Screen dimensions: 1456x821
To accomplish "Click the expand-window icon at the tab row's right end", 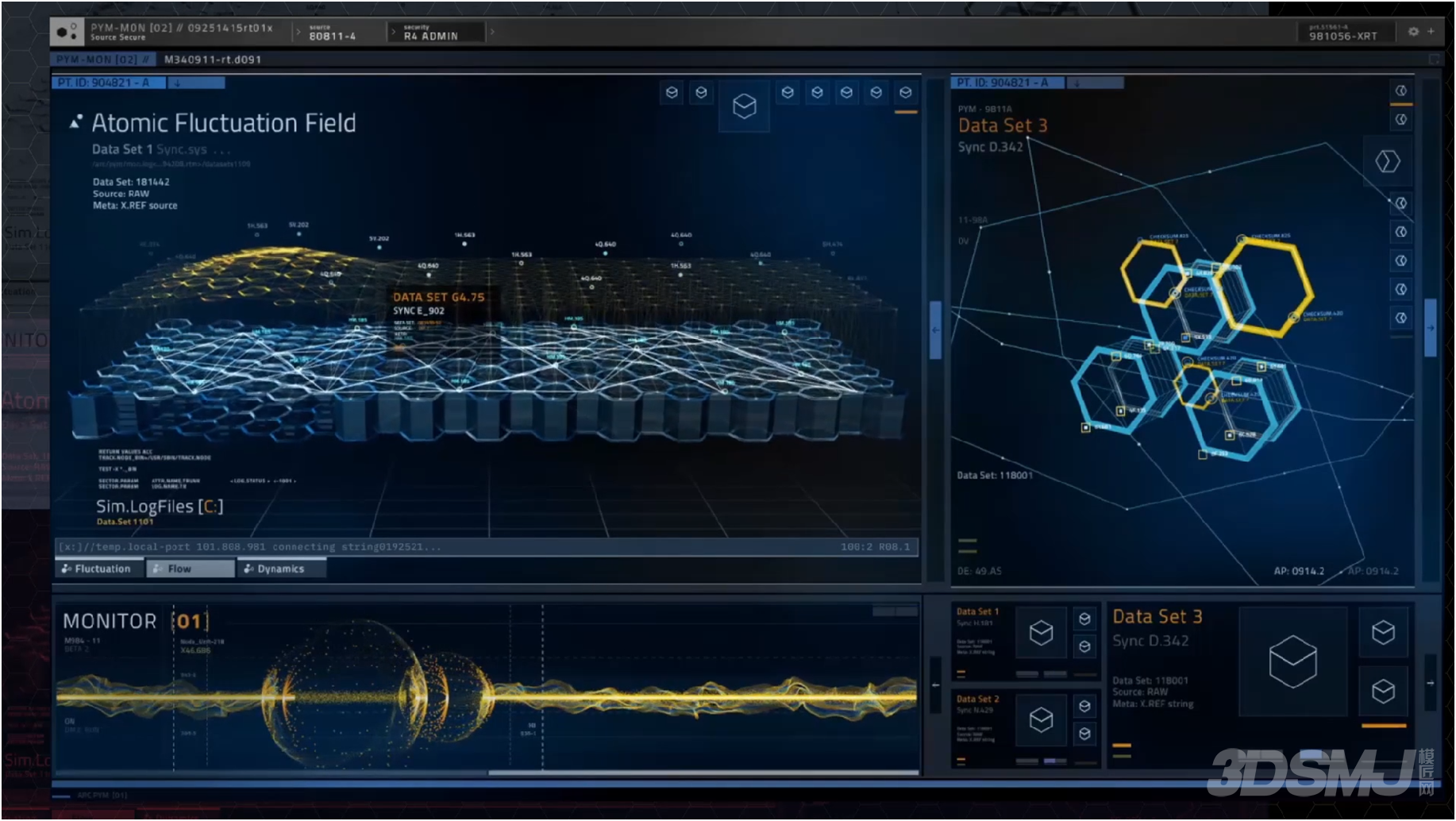I will tap(1434, 60).
